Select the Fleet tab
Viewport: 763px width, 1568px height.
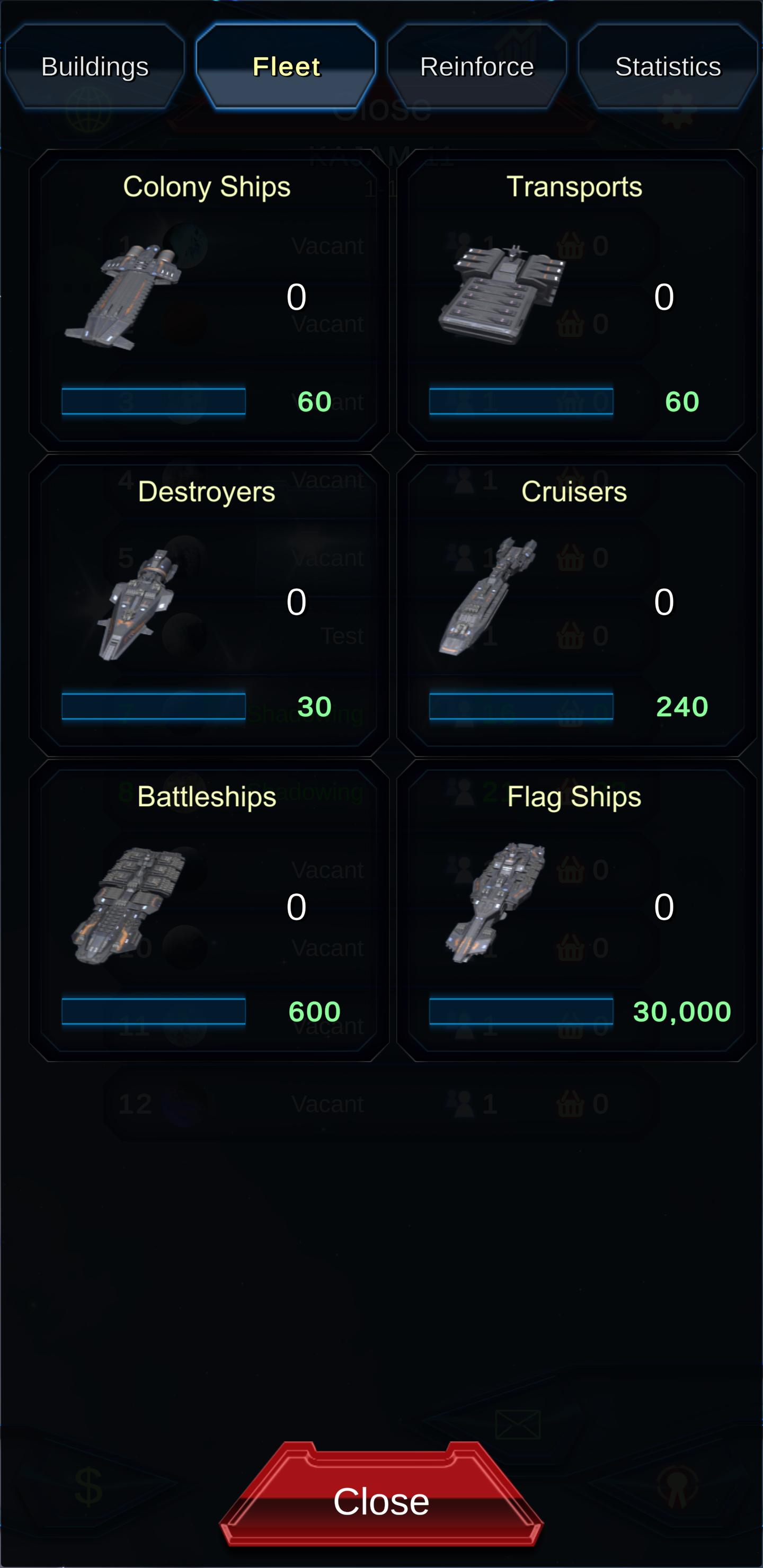(x=286, y=66)
